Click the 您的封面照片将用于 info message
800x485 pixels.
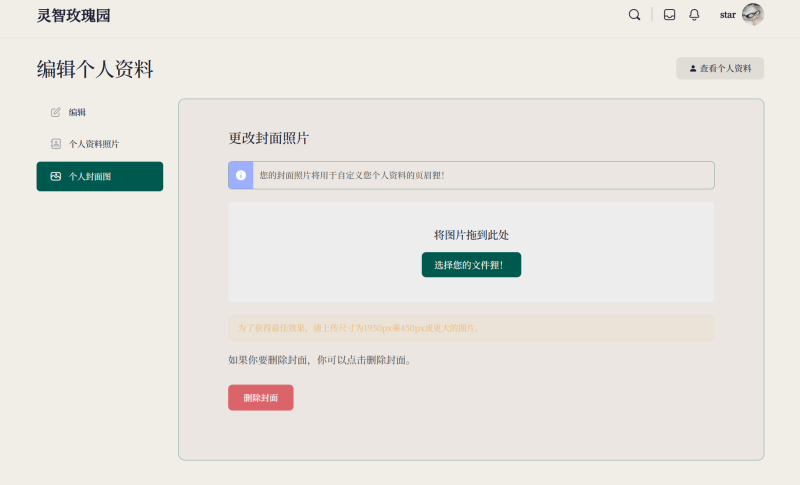coord(352,175)
